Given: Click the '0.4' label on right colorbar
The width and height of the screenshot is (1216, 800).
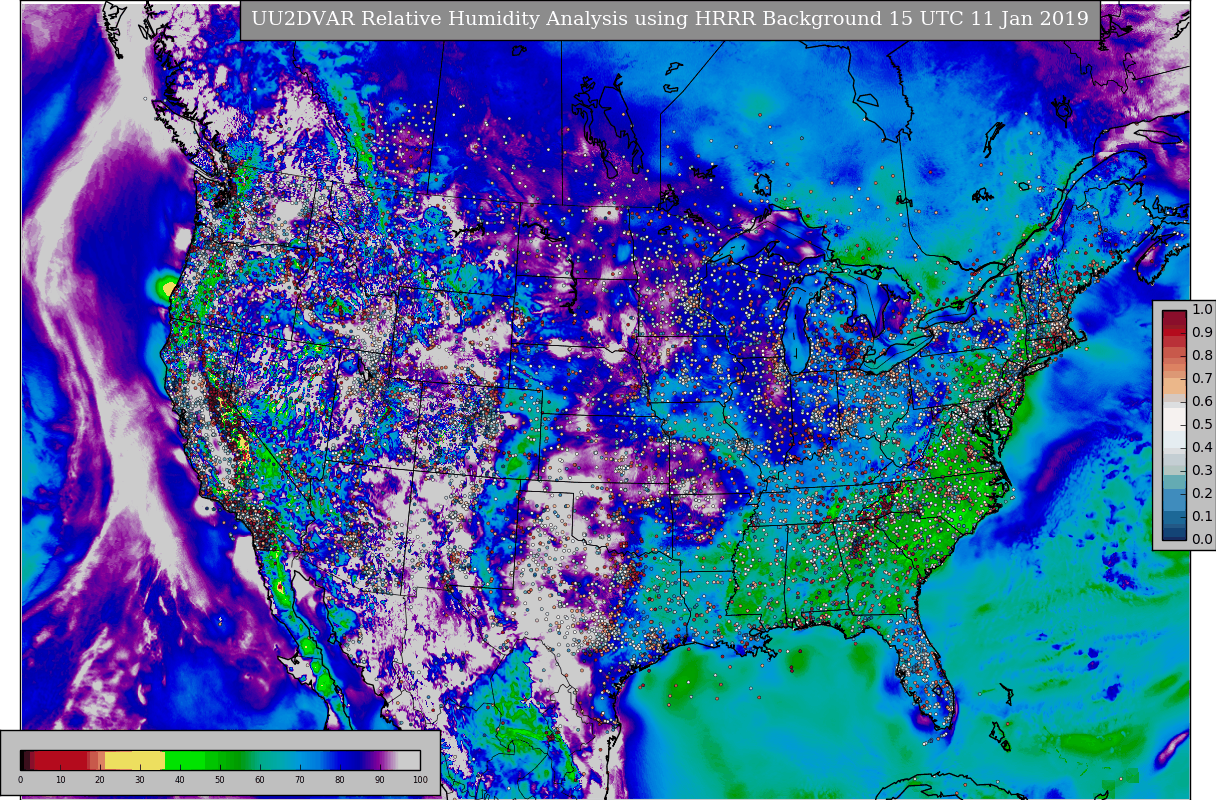Looking at the screenshot, I should [1202, 447].
